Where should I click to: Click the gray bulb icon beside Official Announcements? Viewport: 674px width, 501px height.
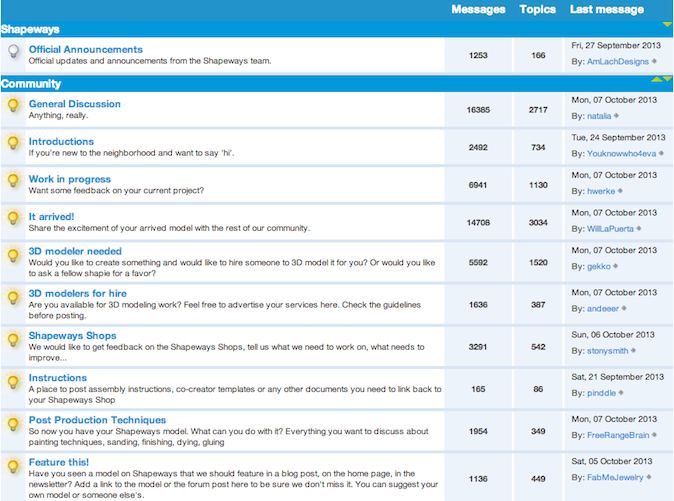click(x=13, y=52)
